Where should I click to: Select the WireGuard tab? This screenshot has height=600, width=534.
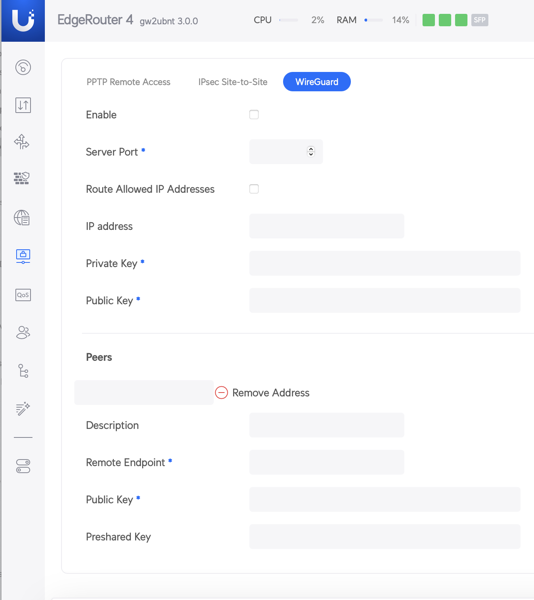(x=317, y=82)
